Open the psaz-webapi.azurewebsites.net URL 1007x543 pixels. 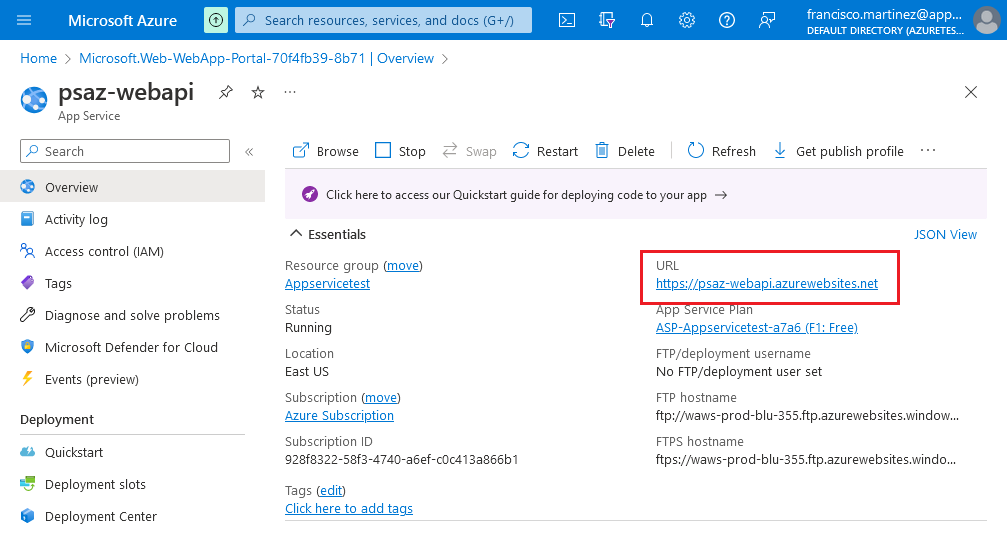[767, 284]
